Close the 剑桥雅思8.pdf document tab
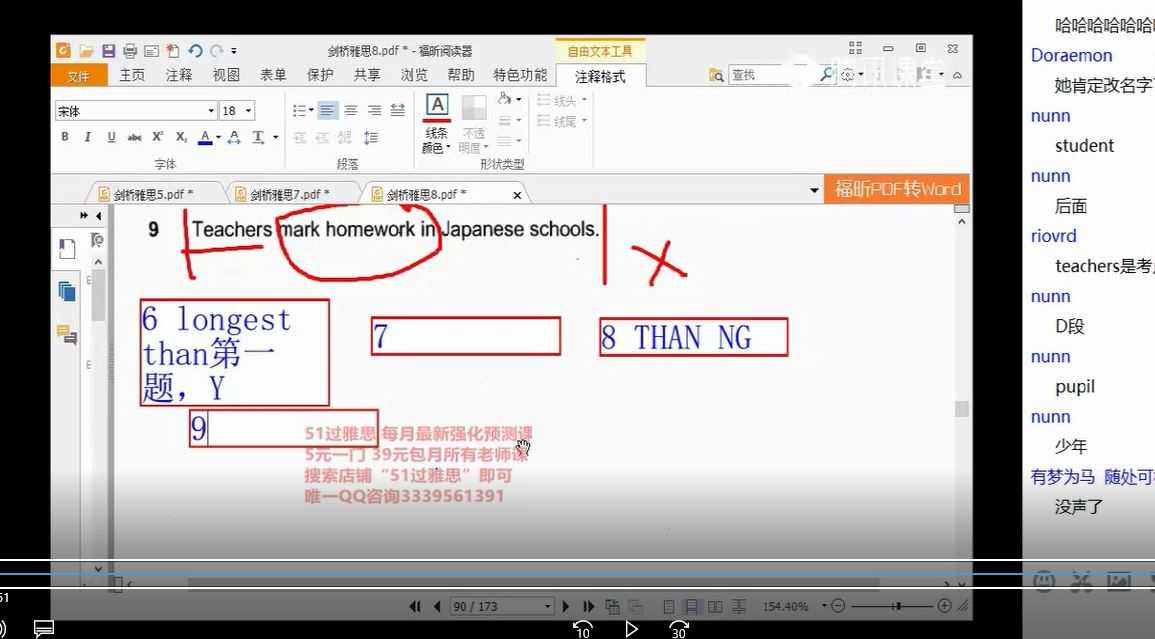The width and height of the screenshot is (1155, 639). (x=517, y=195)
